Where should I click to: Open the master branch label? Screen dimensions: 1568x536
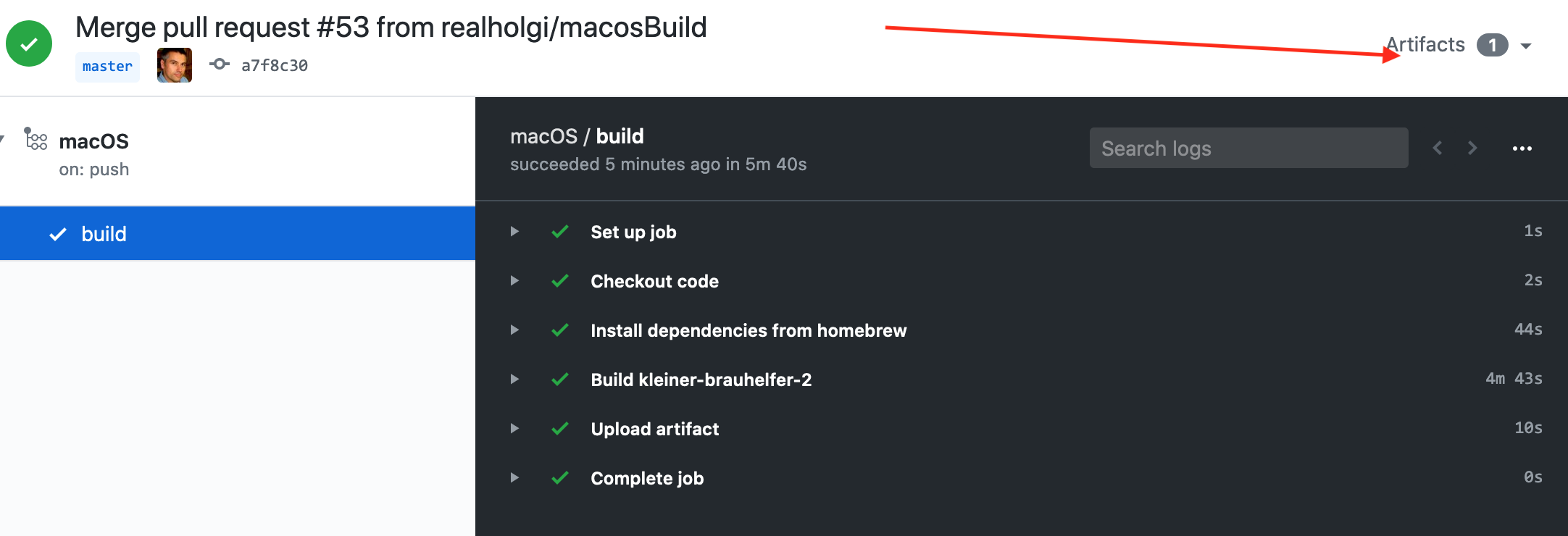point(107,67)
